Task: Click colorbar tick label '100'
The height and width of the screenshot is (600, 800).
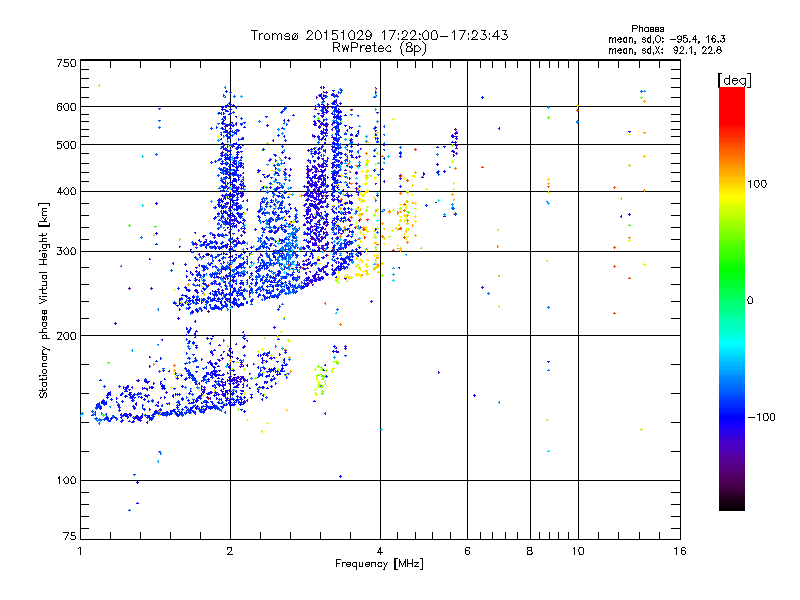Action: (757, 184)
